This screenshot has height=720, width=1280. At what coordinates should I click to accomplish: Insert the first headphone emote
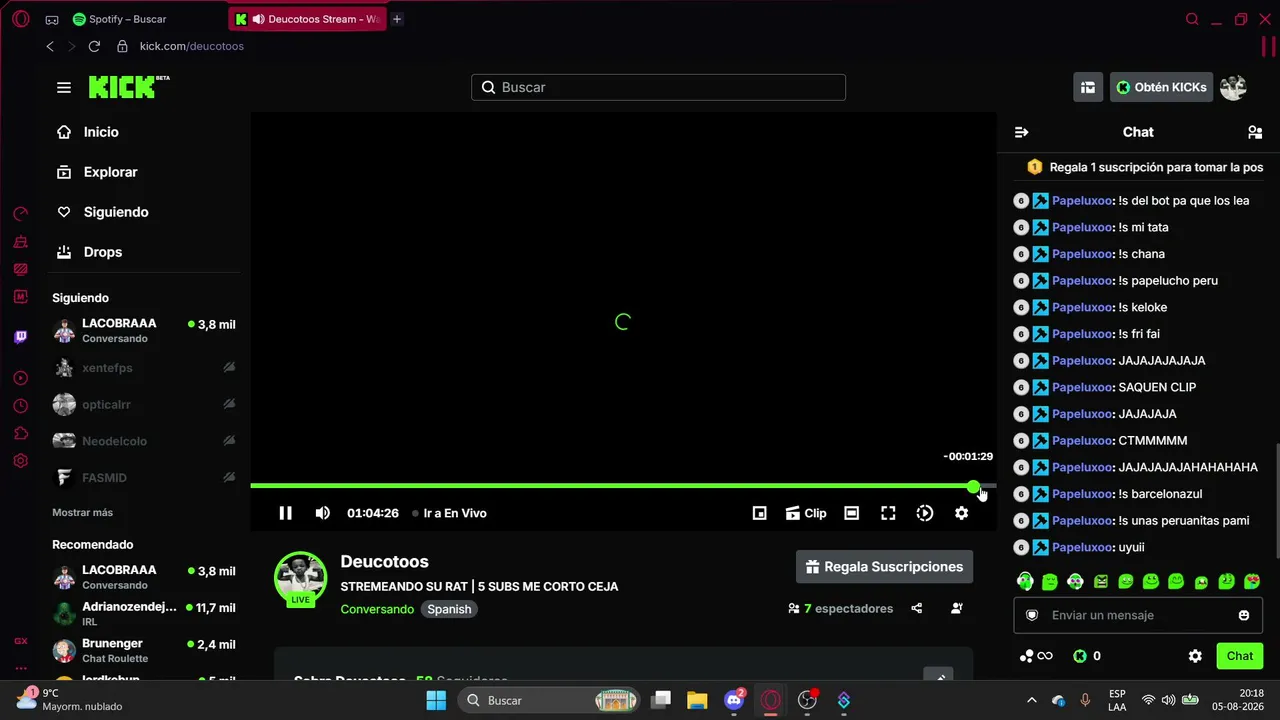pyautogui.click(x=1024, y=581)
